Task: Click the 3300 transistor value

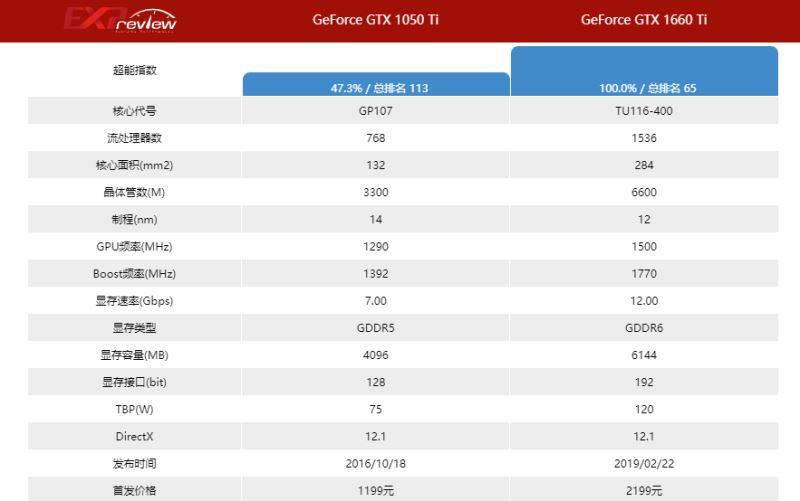Action: [376, 192]
